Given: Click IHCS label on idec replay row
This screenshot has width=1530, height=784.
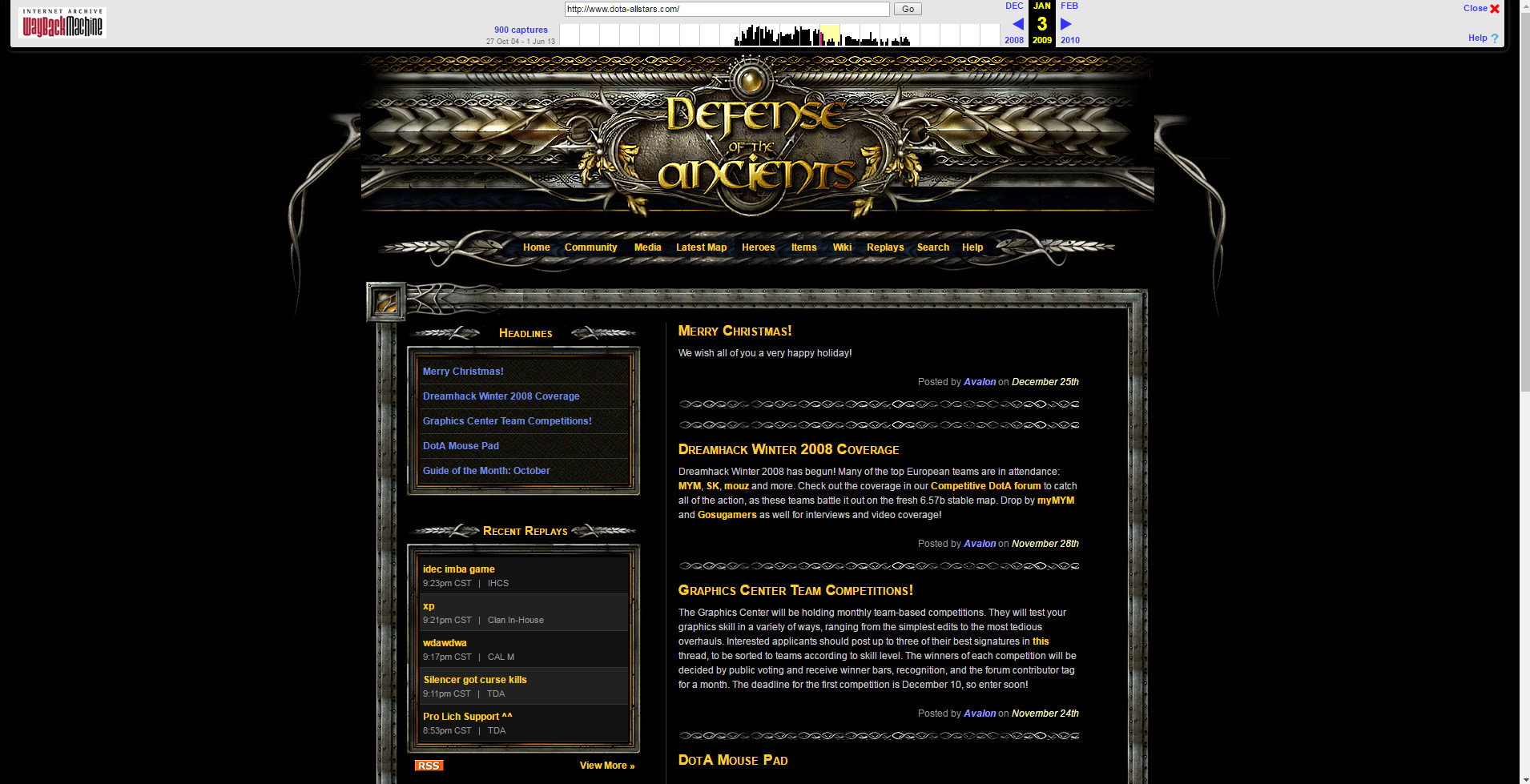Looking at the screenshot, I should pyautogui.click(x=498, y=584).
